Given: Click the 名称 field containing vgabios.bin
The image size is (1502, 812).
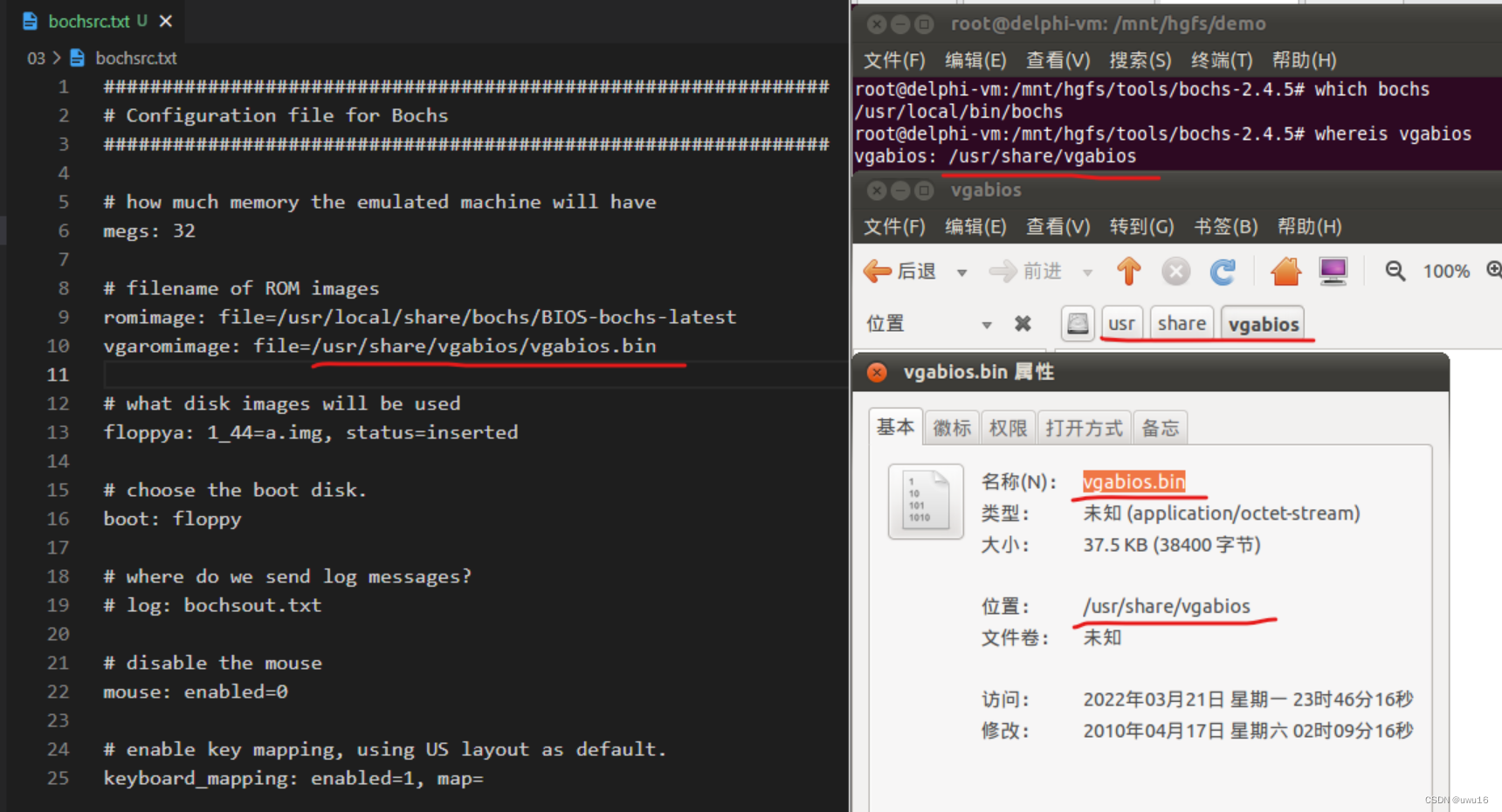Looking at the screenshot, I should coord(1133,482).
